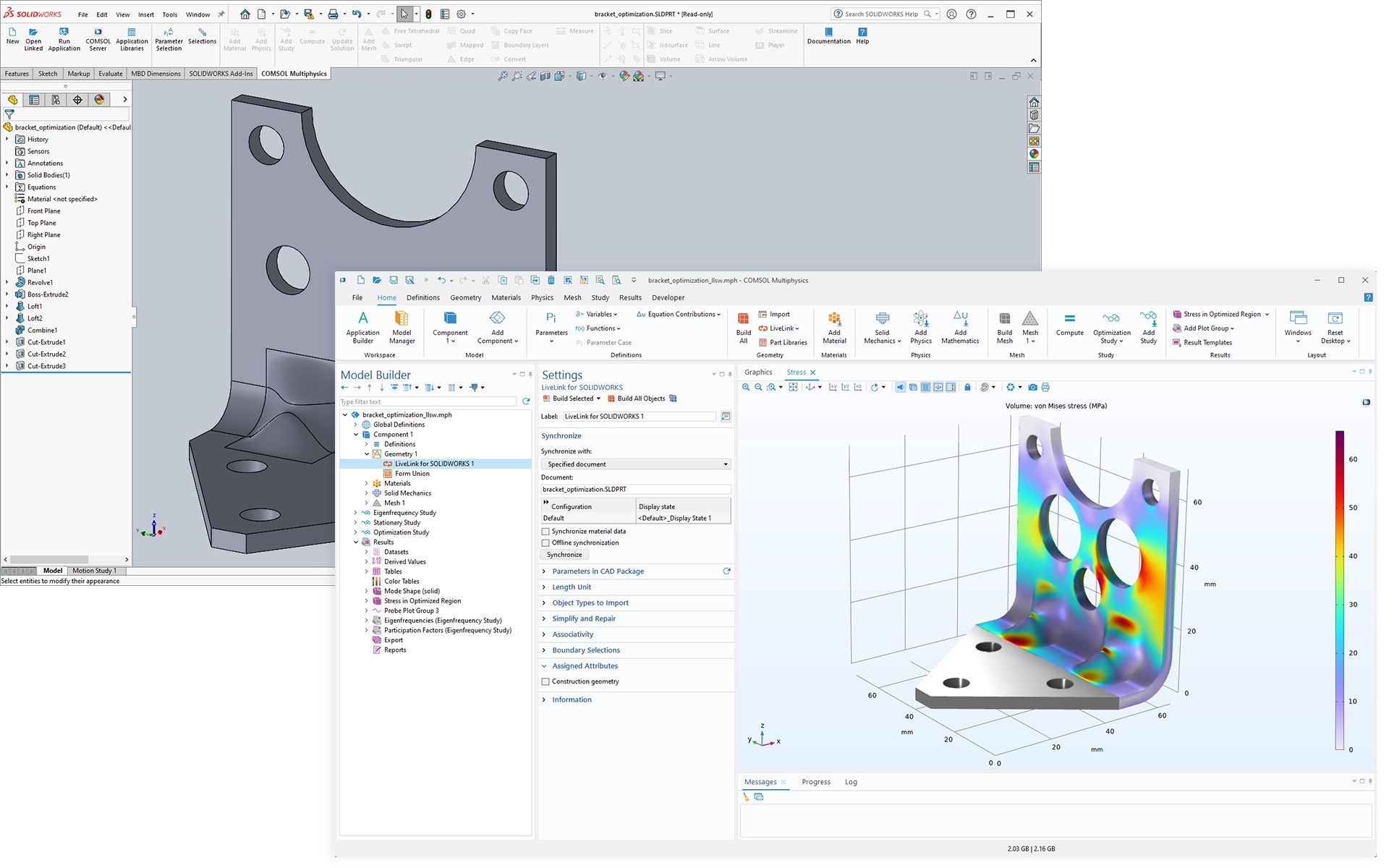1389x868 pixels.
Task: Click the von Mises stress color legend
Action: [x=1339, y=590]
